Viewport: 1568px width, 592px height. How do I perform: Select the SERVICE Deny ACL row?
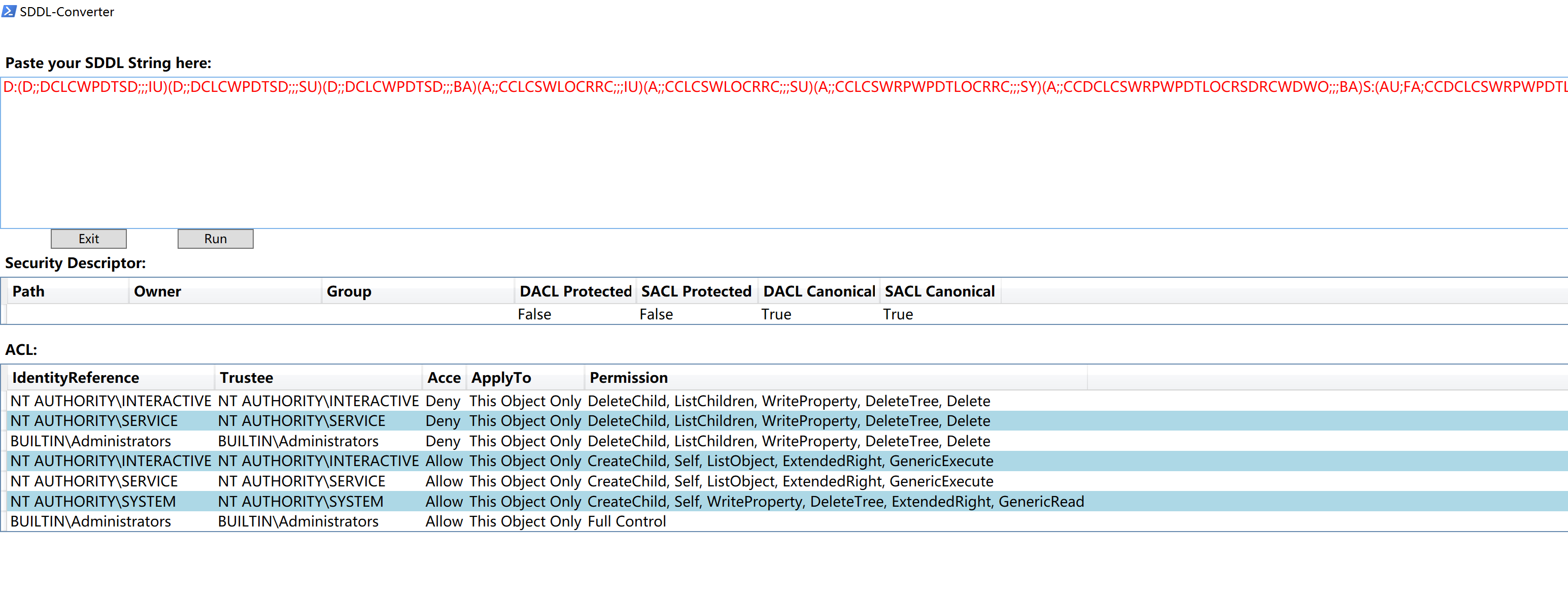pyautogui.click(x=487, y=421)
